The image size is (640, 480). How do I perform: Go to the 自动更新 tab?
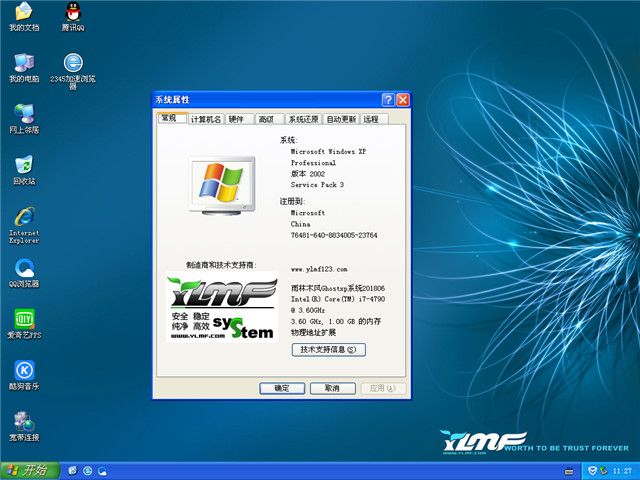coord(341,119)
